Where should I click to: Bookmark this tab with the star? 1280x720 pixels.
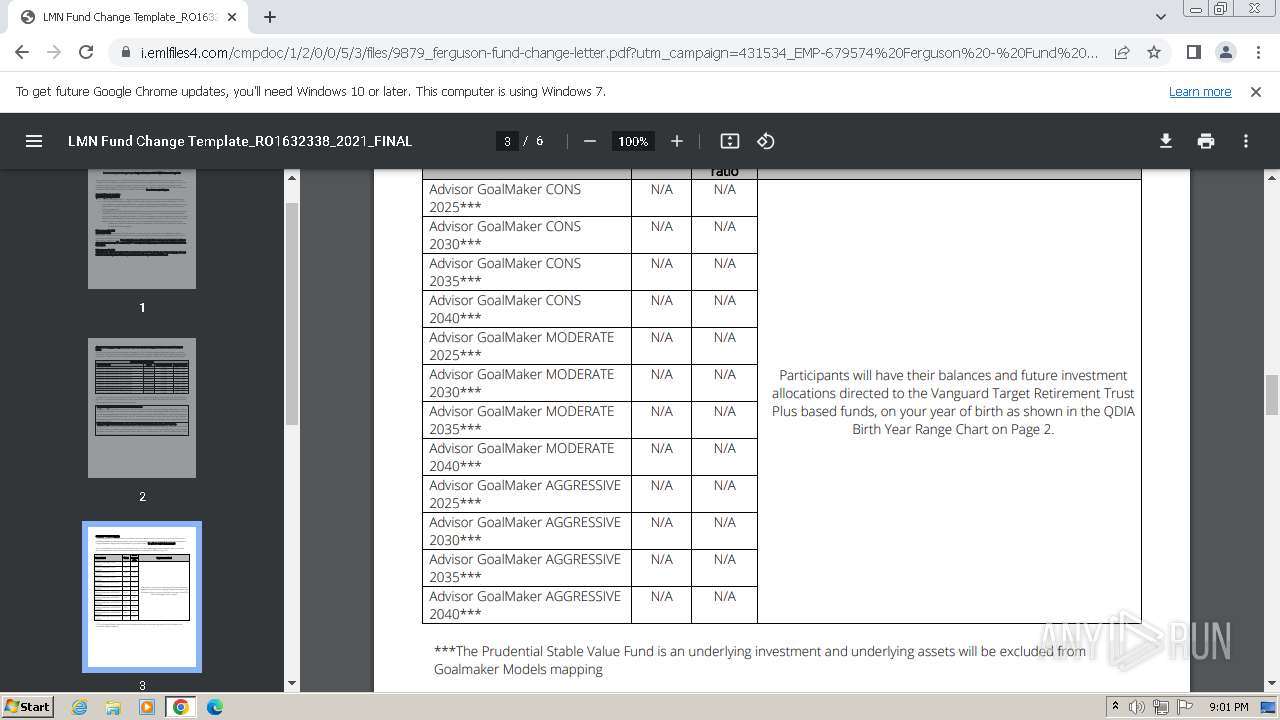coord(1154,52)
